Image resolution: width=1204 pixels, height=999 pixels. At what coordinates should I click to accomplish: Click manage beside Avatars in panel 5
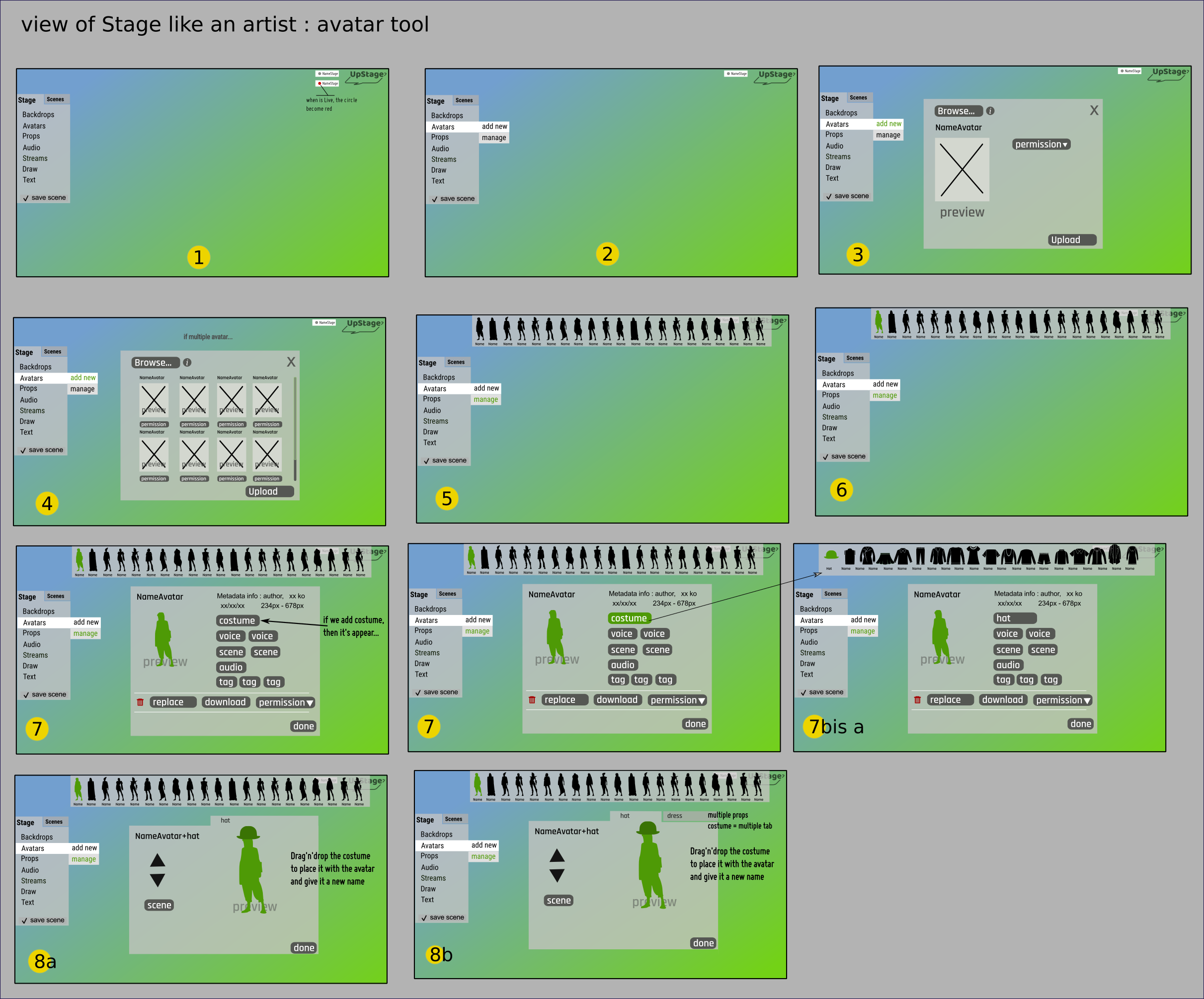485,399
